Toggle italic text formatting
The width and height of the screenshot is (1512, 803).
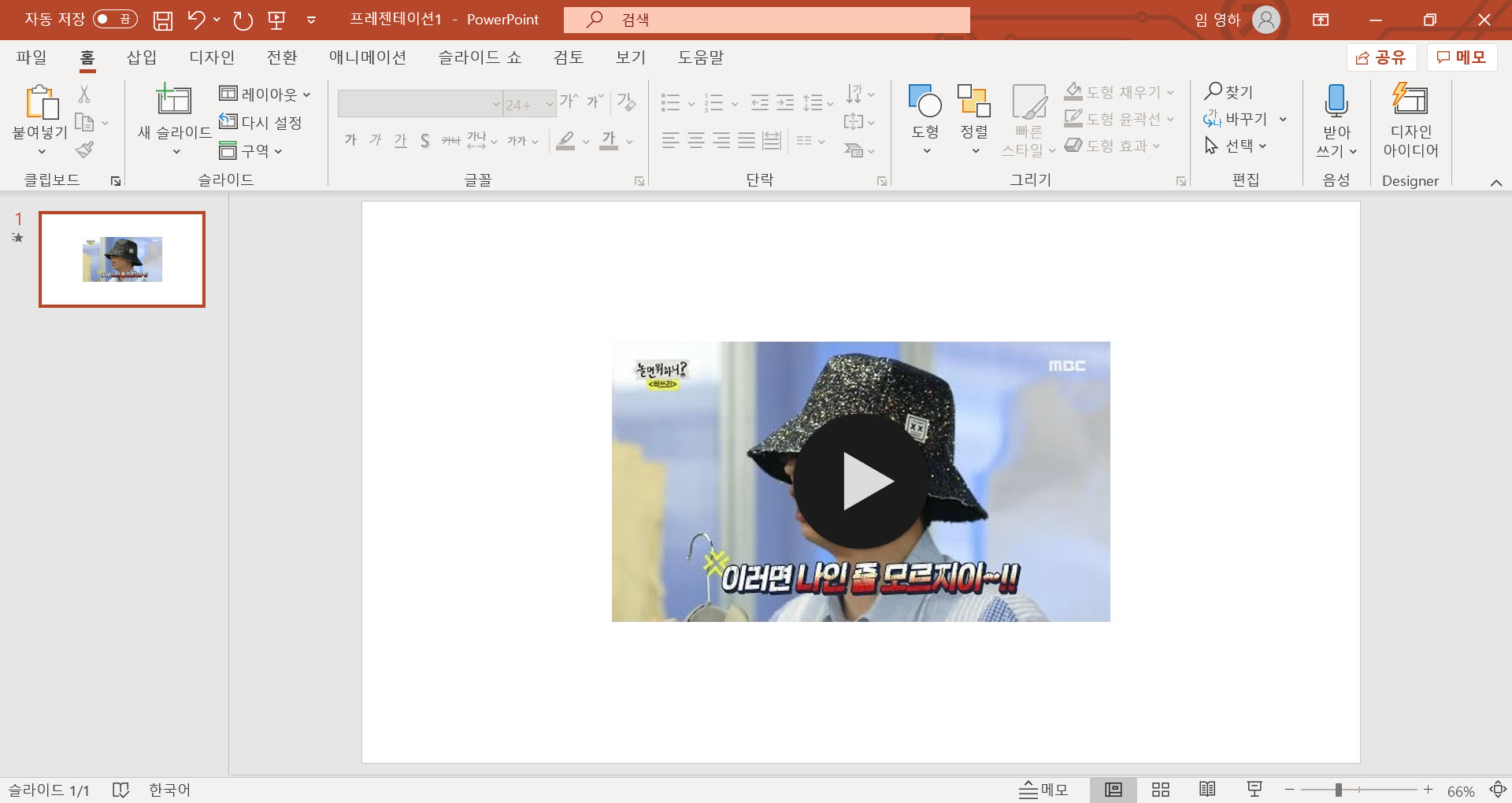click(x=376, y=140)
